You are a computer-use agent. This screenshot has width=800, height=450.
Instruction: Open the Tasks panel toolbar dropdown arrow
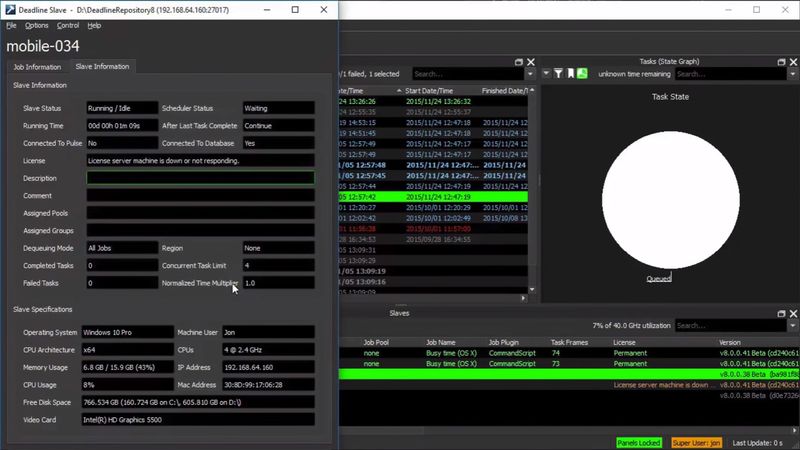[x=546, y=74]
